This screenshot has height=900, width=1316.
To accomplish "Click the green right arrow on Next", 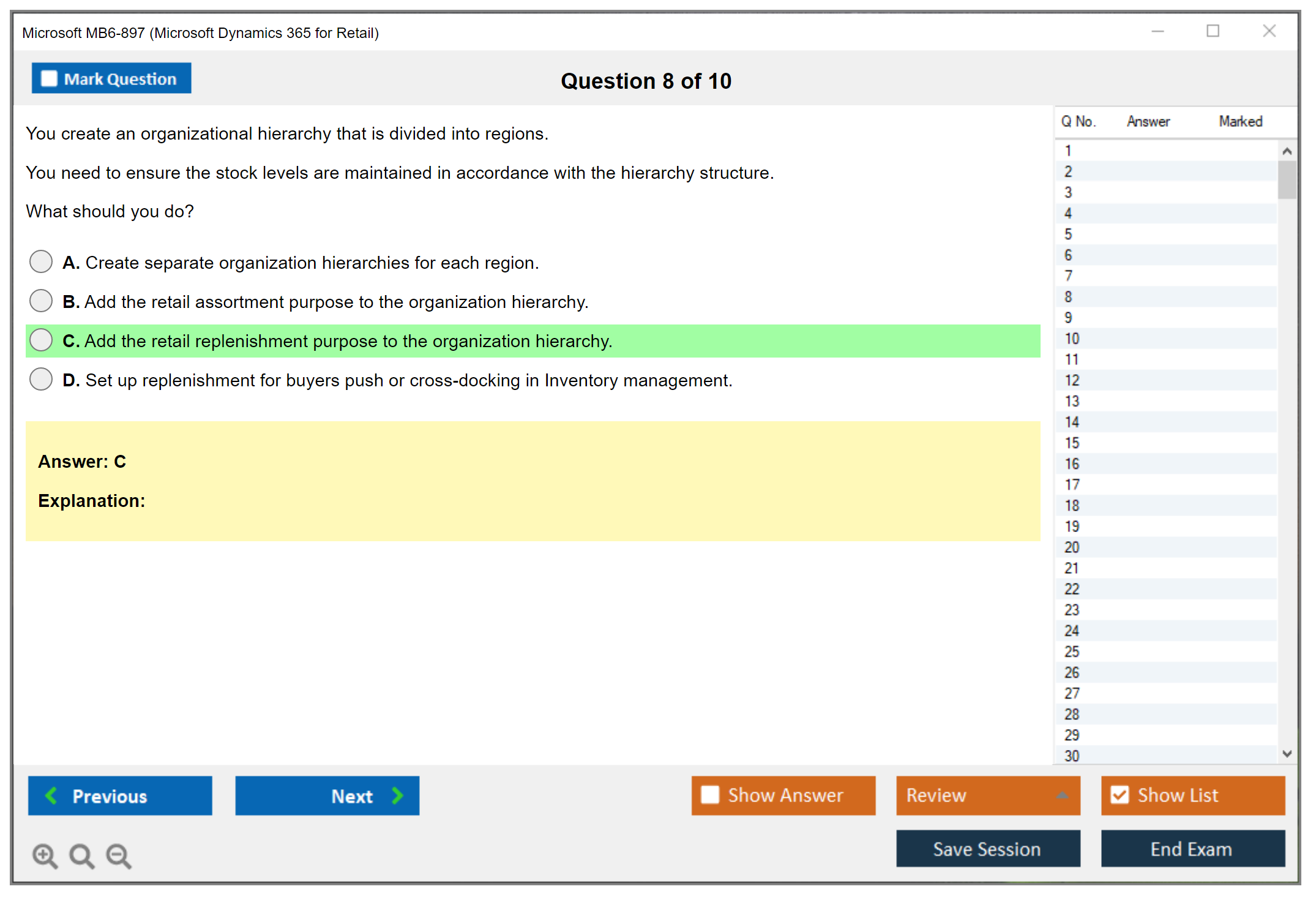I will [x=397, y=795].
